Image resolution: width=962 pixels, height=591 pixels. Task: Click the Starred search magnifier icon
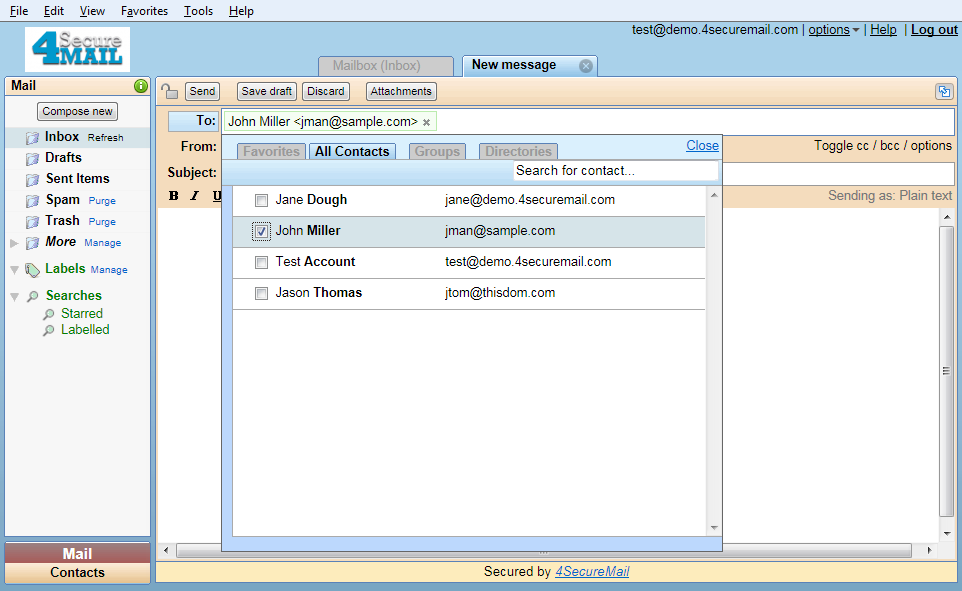49,314
